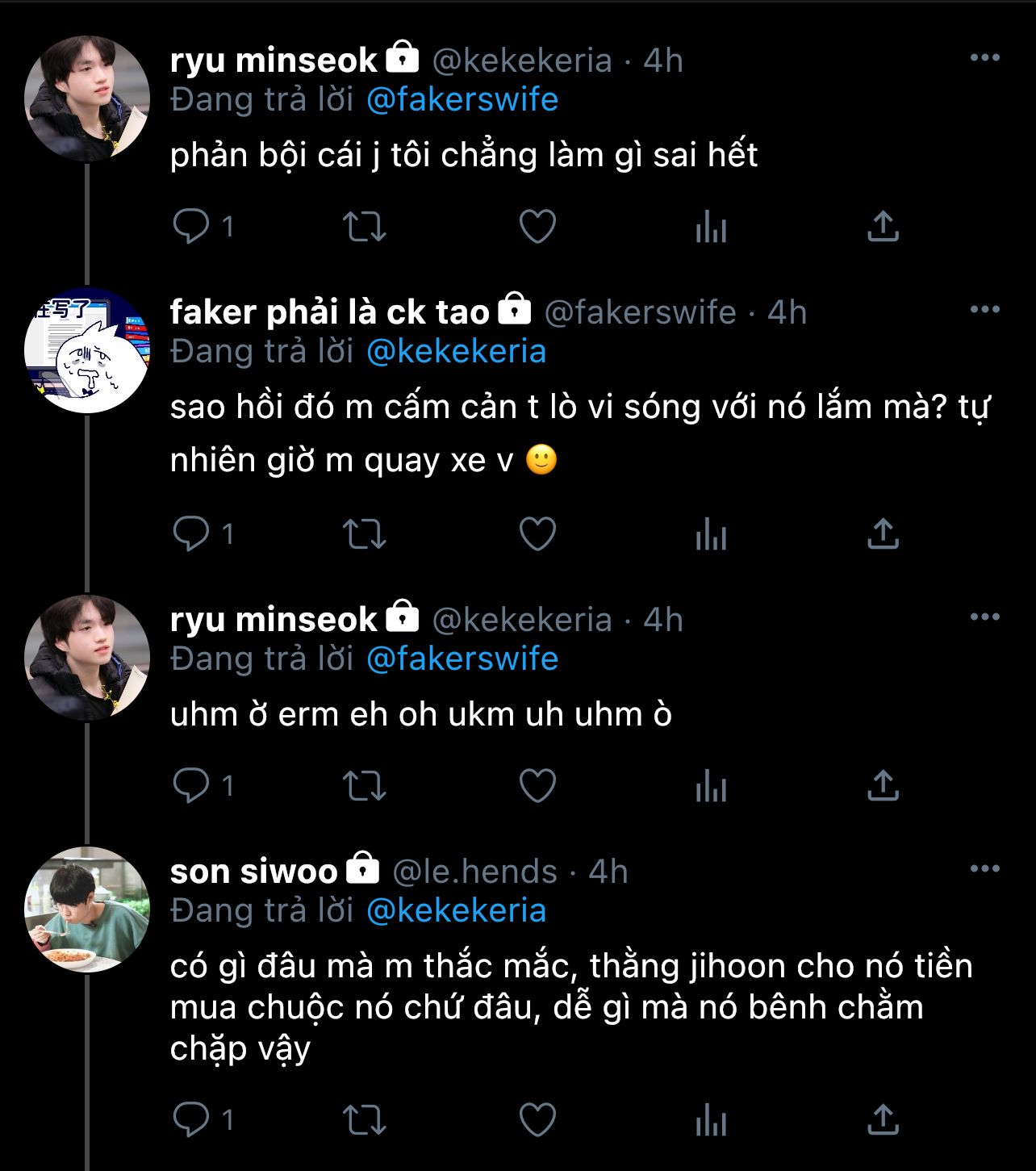Viewport: 1036px width, 1171px height.
Task: View analytics of the first tweet
Action: point(711,227)
